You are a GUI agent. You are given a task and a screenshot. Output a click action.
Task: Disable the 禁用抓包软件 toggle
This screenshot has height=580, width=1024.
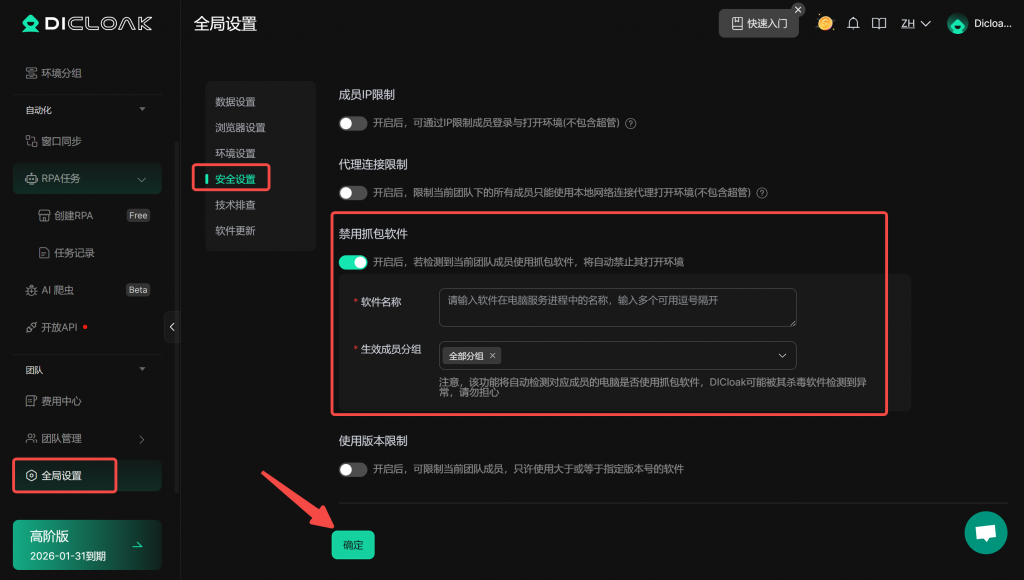point(353,262)
